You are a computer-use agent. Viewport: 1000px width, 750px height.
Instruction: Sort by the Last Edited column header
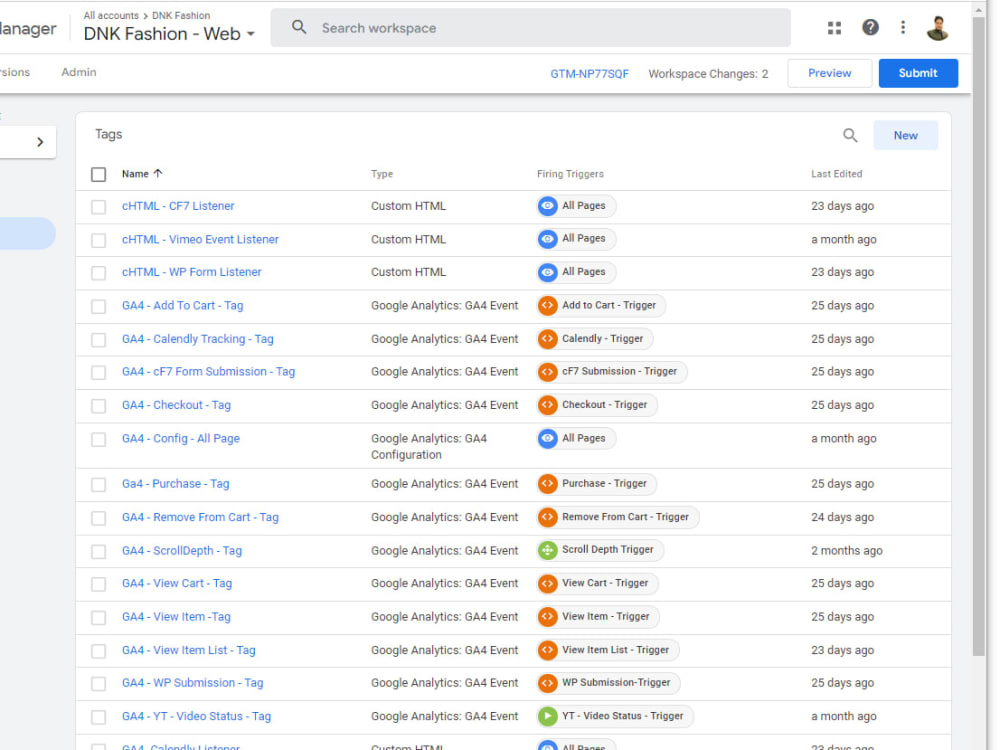click(836, 173)
